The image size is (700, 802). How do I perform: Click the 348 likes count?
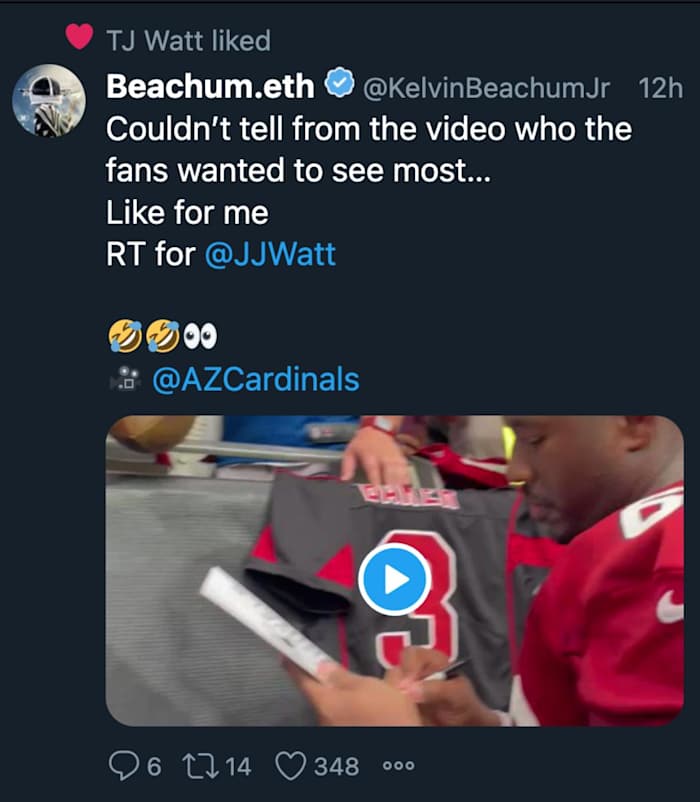(x=336, y=766)
